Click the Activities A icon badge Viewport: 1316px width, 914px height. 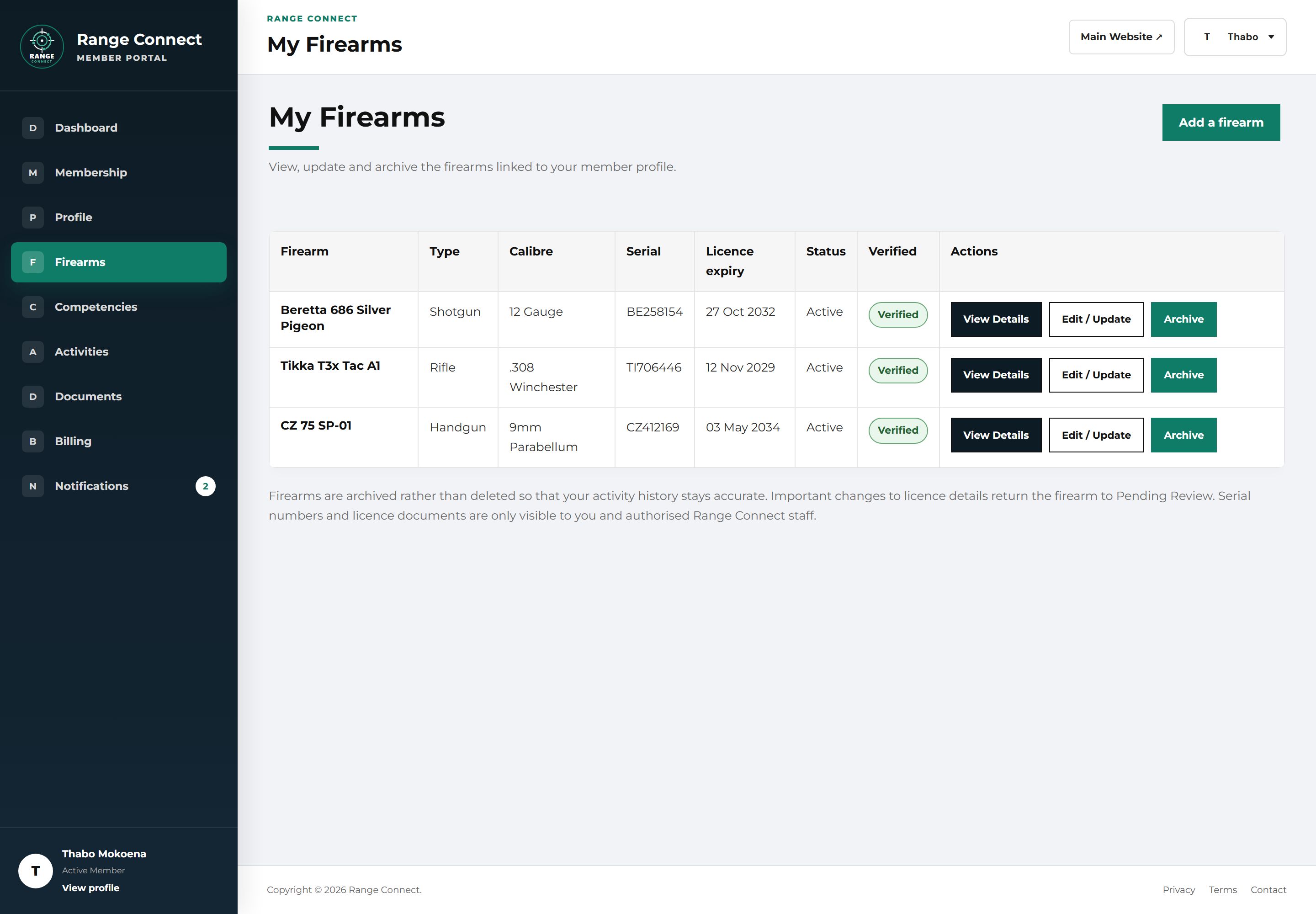tap(32, 351)
